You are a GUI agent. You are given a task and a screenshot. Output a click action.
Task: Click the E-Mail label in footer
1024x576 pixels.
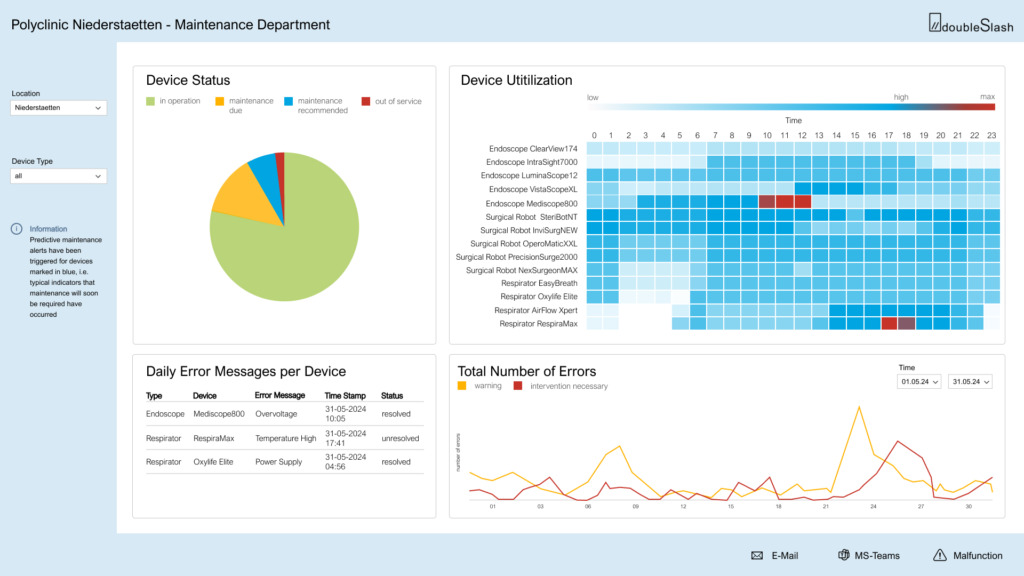784,556
